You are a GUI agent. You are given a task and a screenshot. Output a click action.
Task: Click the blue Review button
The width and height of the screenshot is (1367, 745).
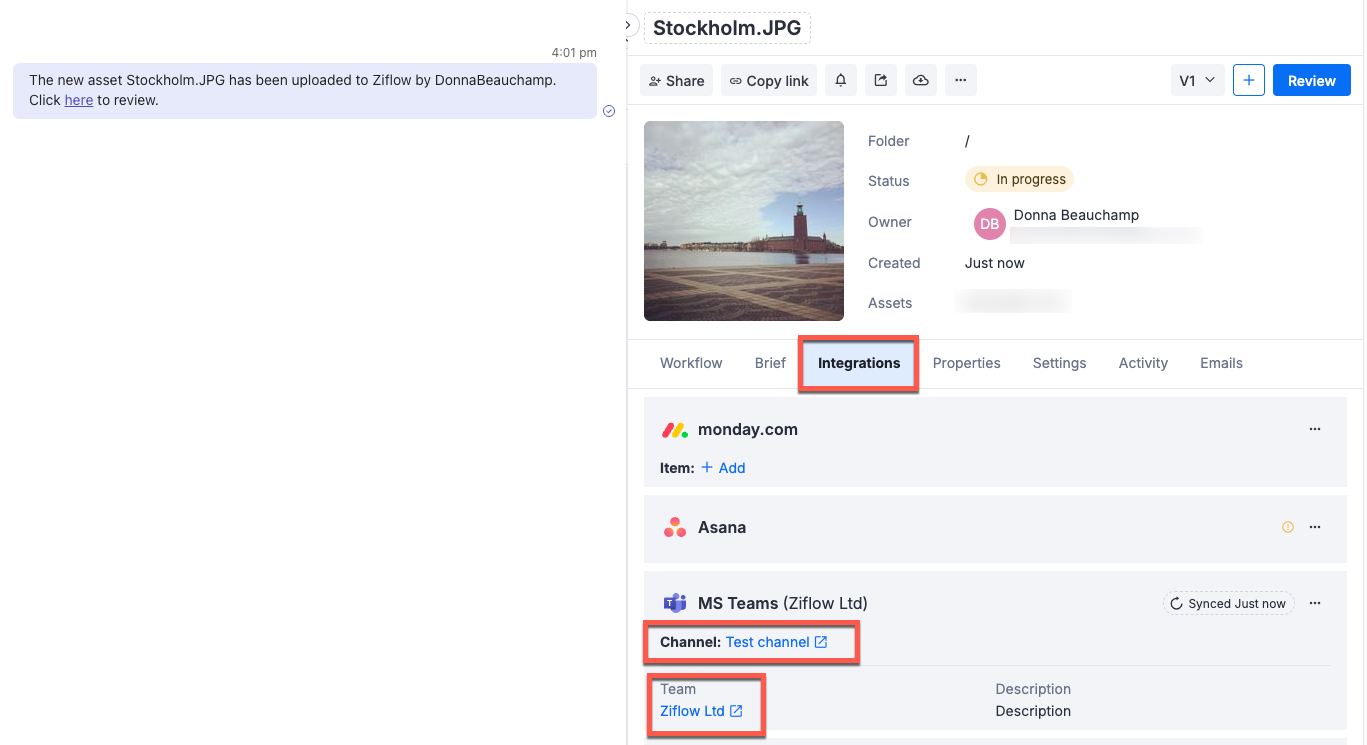pos(1311,80)
